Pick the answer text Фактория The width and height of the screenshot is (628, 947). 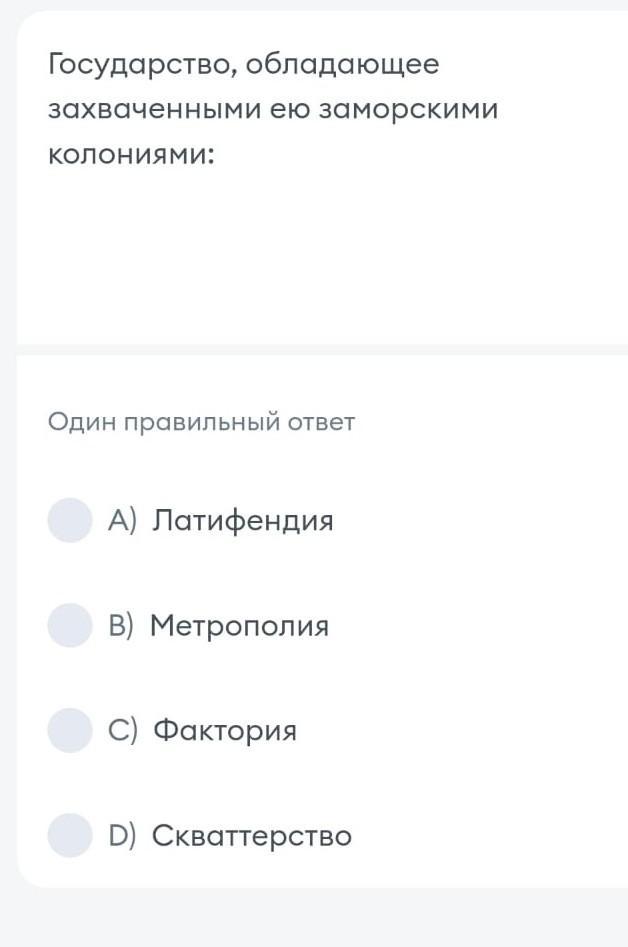click(225, 731)
